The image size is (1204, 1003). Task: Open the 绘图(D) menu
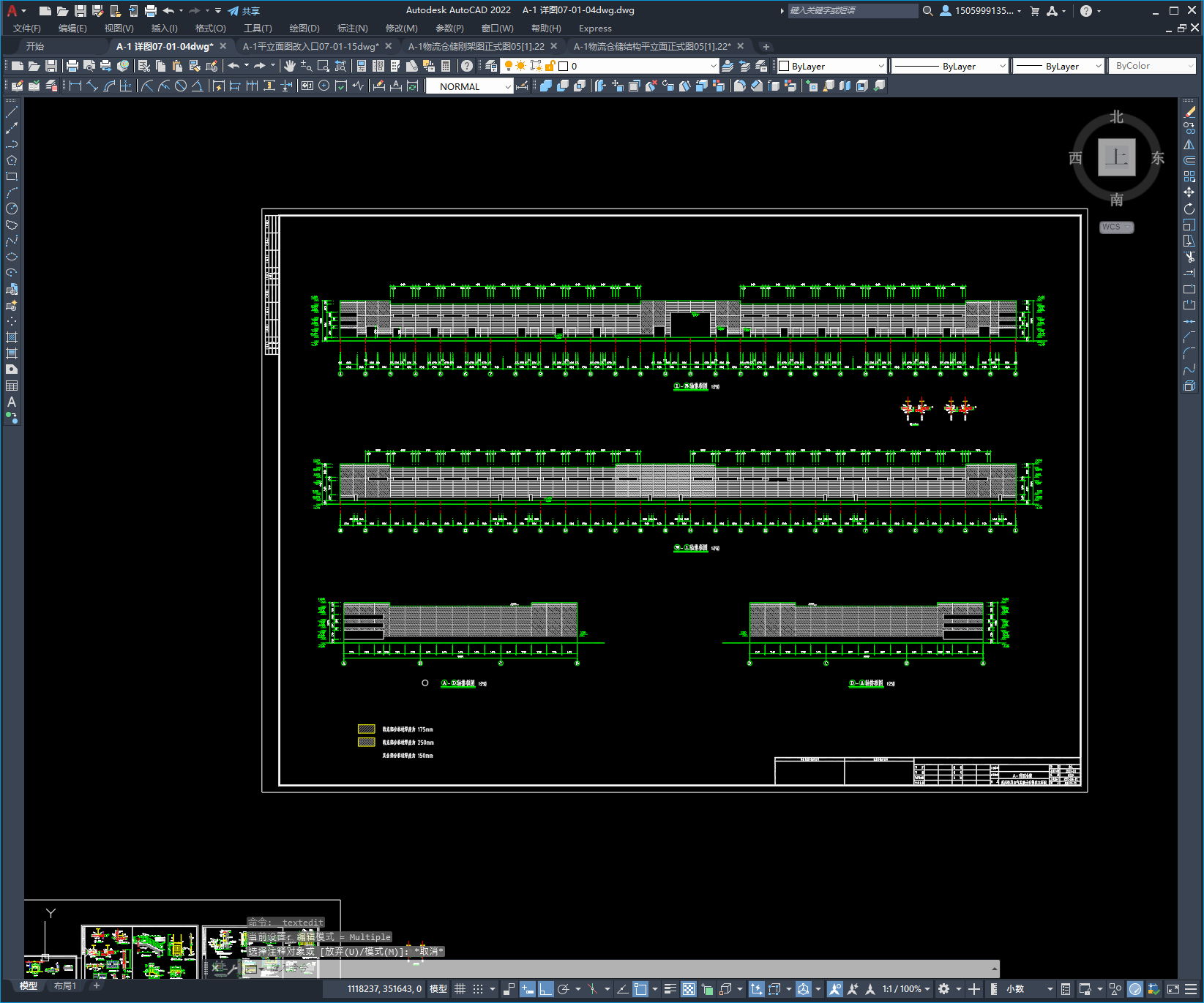click(x=304, y=29)
